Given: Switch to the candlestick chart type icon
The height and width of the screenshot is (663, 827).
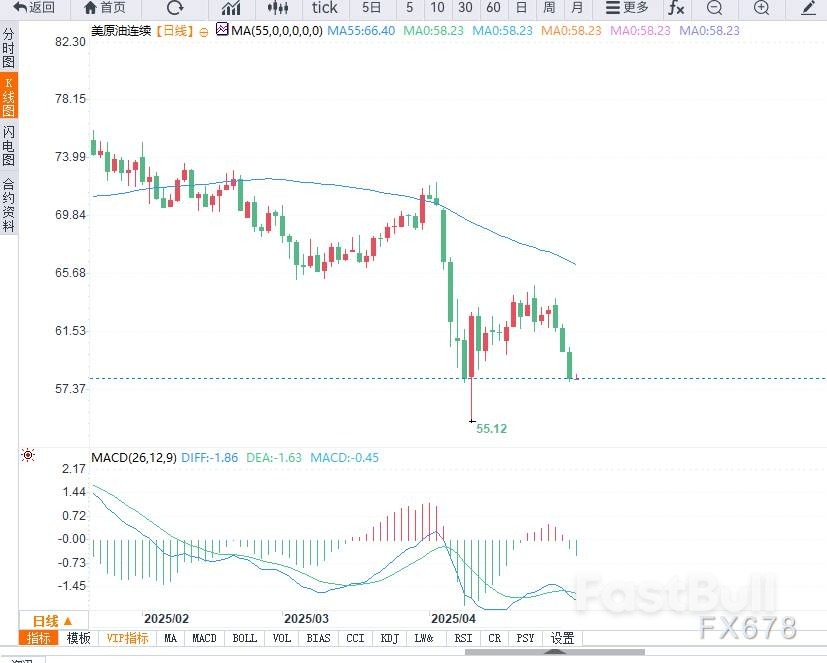Looking at the screenshot, I should (279, 8).
